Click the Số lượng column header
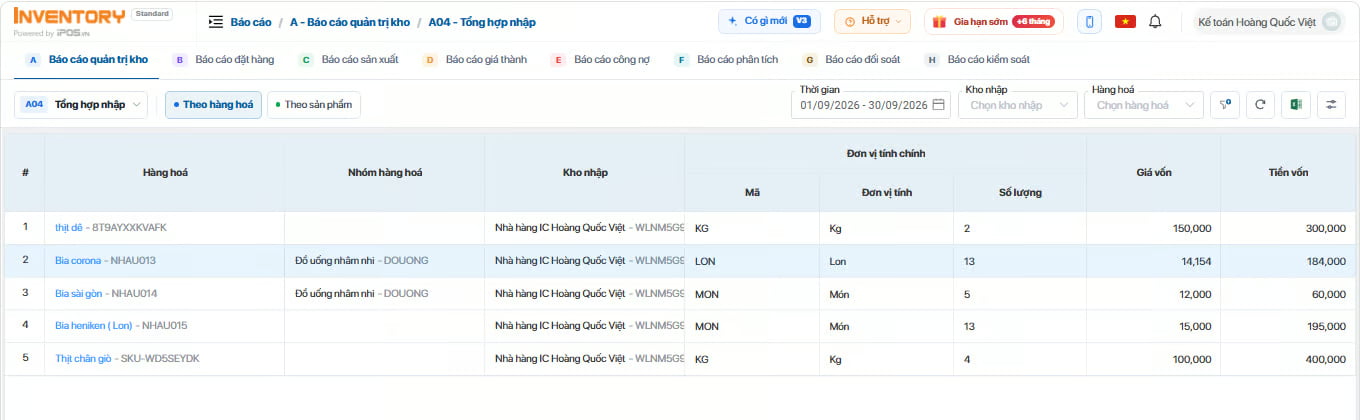This screenshot has width=1360, height=420. (1020, 193)
